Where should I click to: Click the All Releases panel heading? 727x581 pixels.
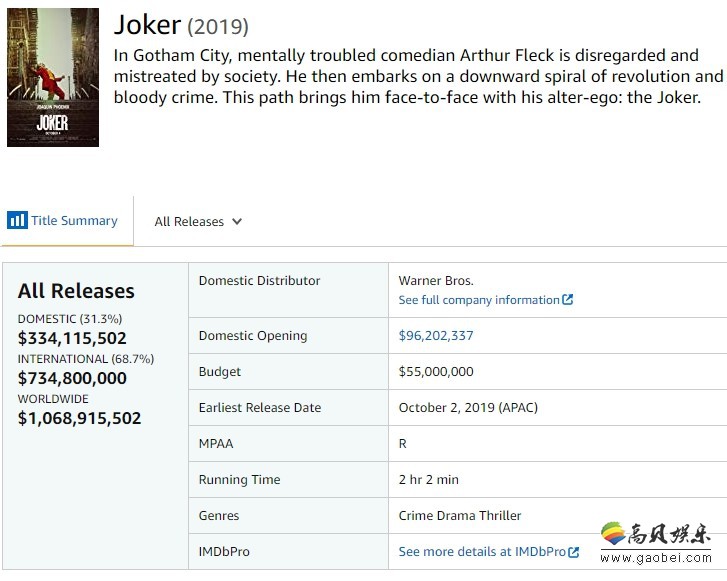coord(76,291)
